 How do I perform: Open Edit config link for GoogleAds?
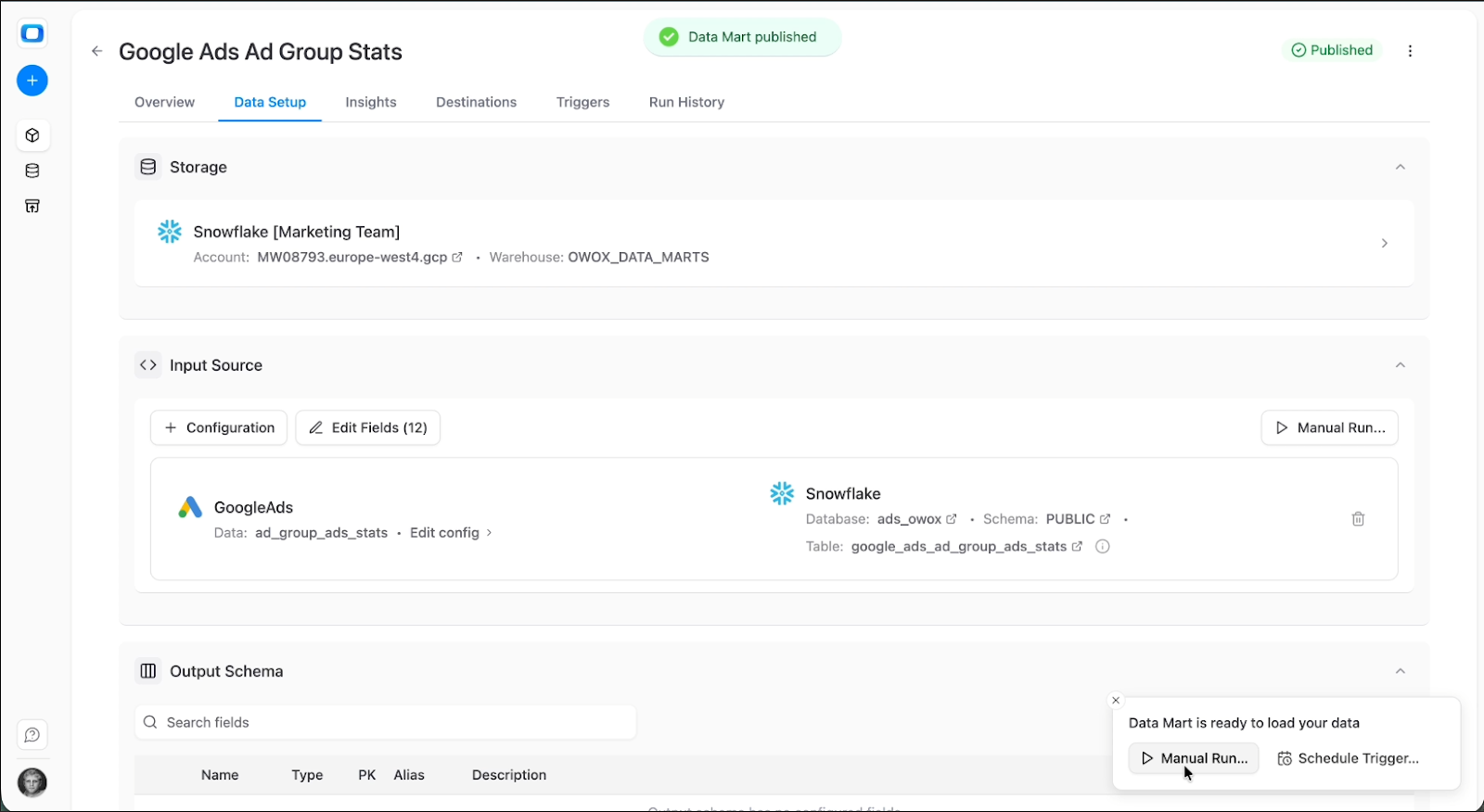pyautogui.click(x=451, y=533)
